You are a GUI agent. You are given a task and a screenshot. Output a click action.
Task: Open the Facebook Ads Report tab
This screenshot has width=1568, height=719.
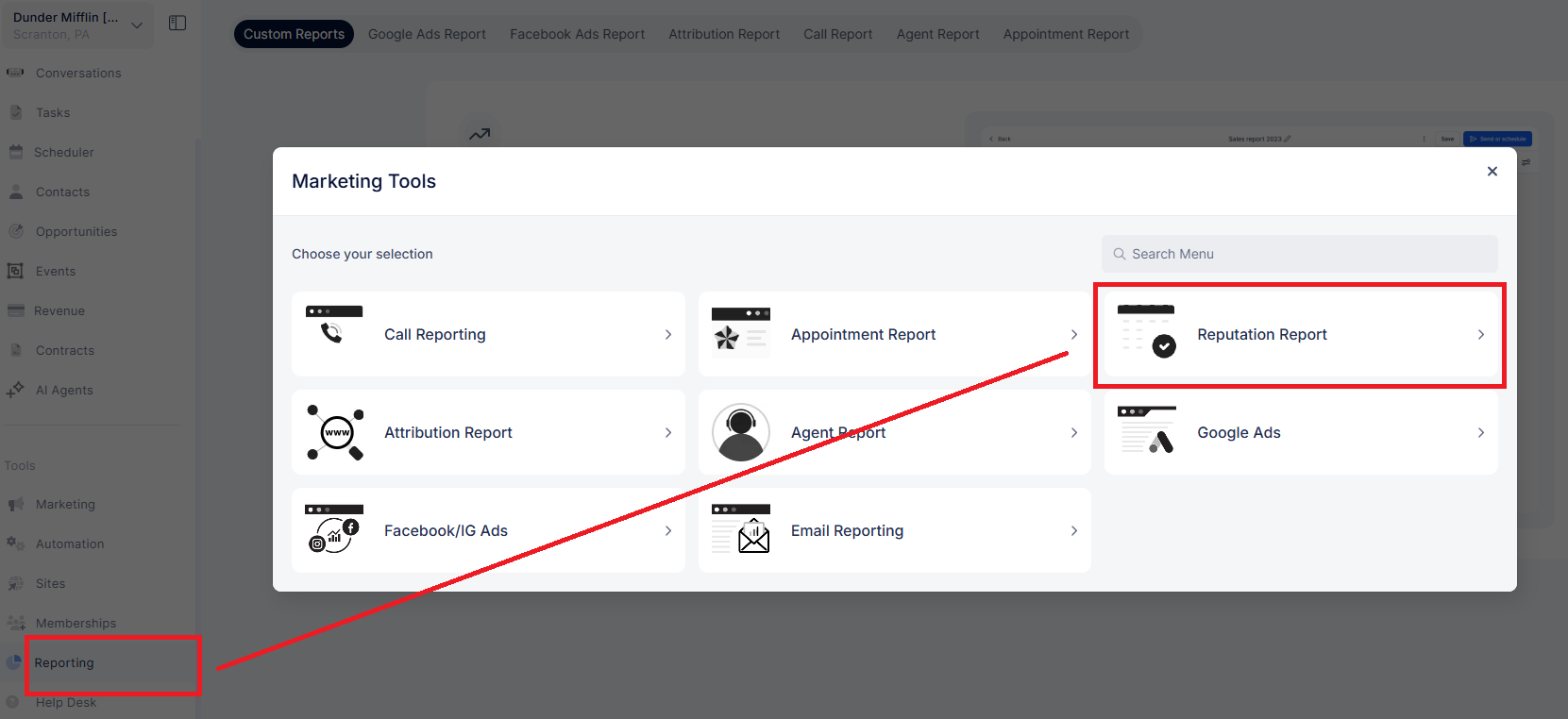click(578, 34)
